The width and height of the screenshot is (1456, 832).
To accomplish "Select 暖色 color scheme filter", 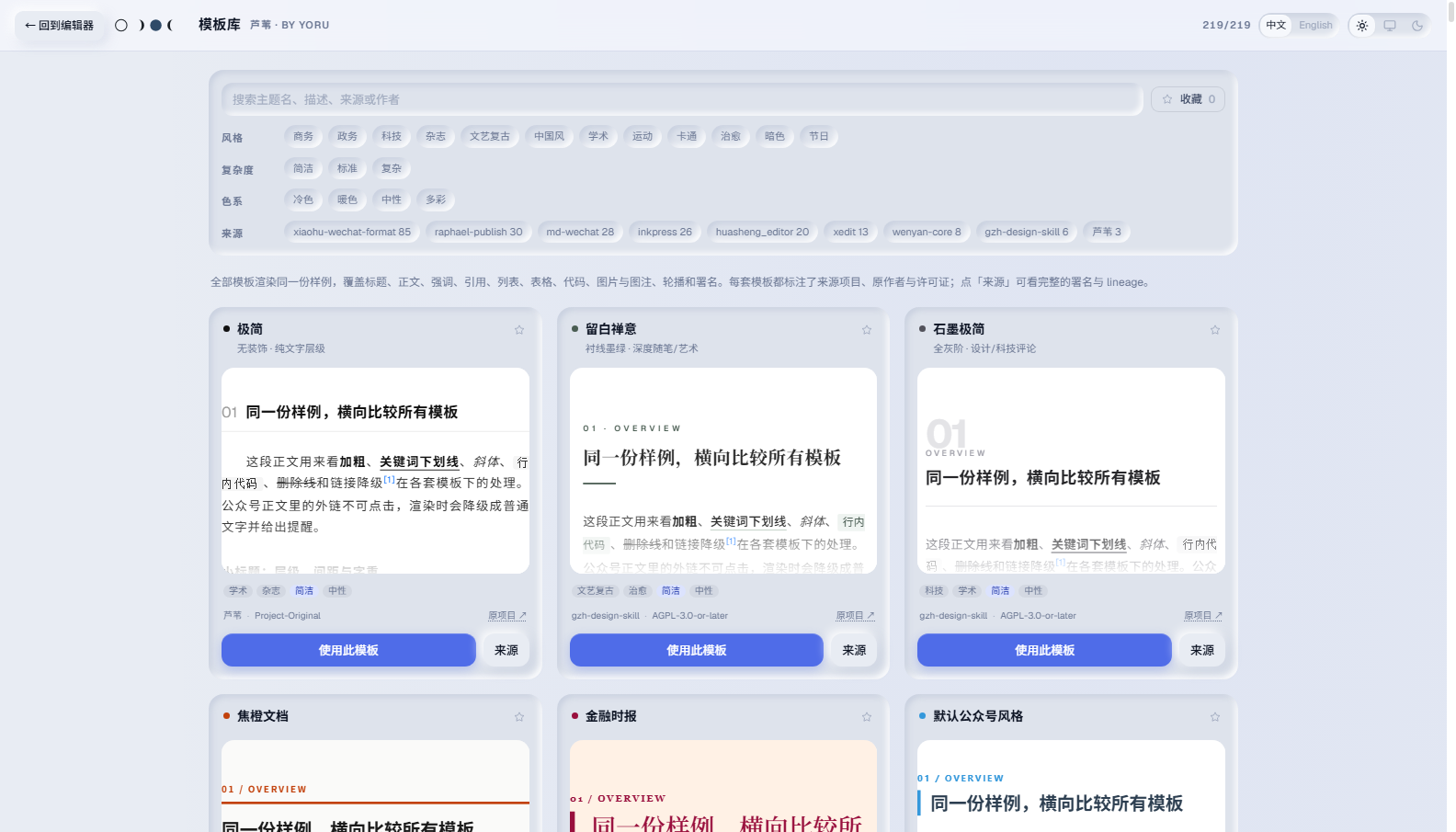I will 347,199.
